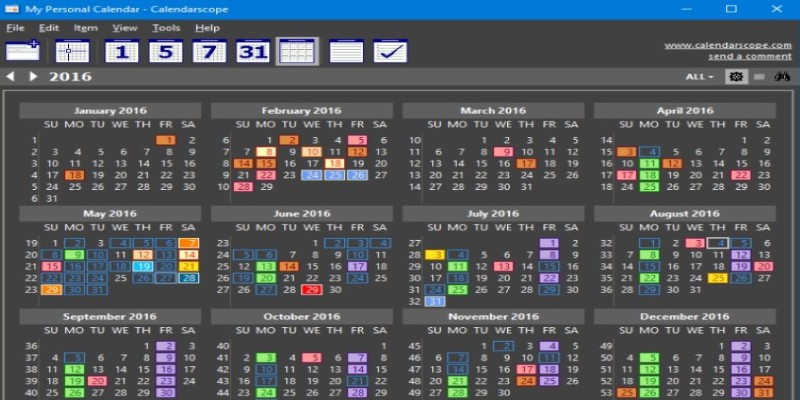Click the Go to Today icon
The image size is (800, 400).
point(72,51)
